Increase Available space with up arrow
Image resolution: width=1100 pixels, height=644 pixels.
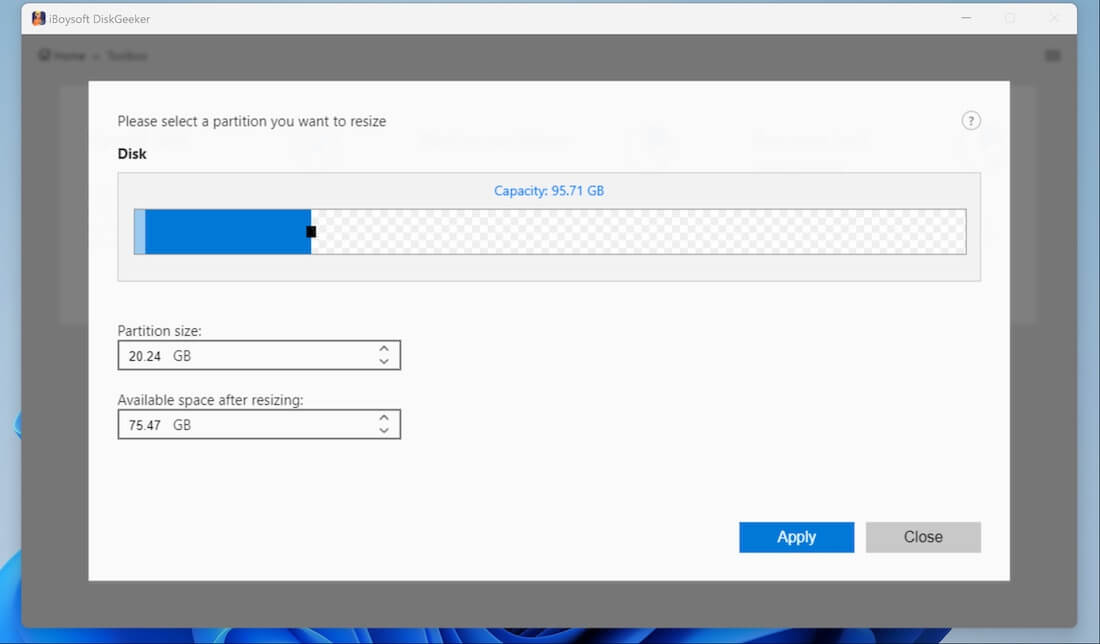(x=384, y=417)
